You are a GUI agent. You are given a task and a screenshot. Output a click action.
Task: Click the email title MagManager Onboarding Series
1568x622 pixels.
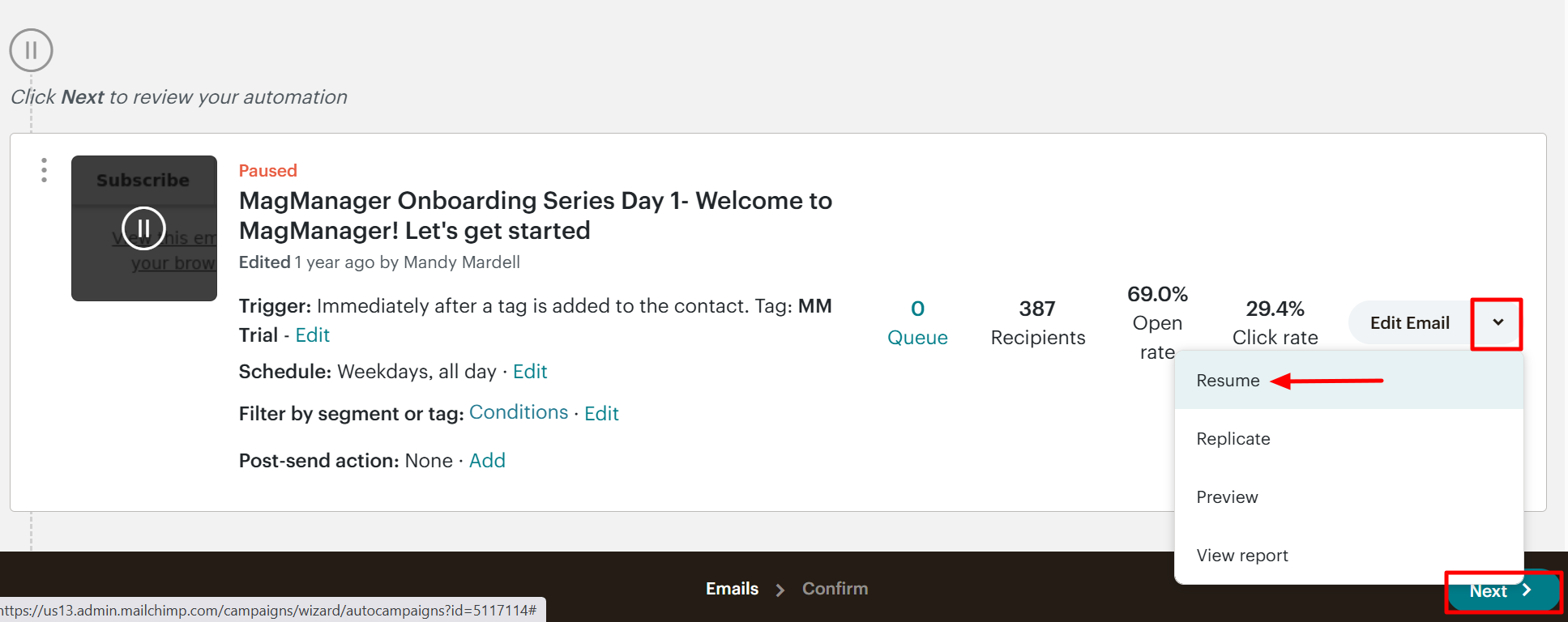(x=535, y=215)
